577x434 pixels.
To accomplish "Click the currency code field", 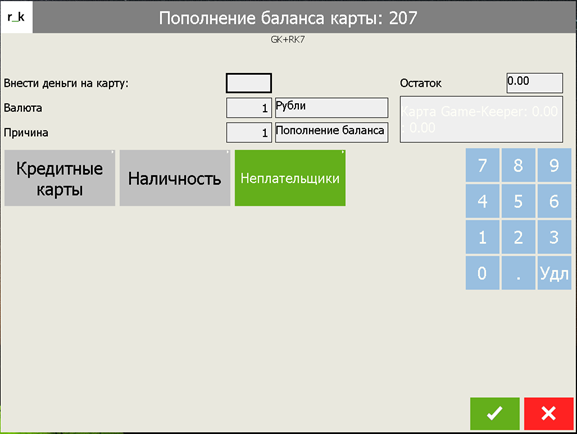I will [x=249, y=107].
